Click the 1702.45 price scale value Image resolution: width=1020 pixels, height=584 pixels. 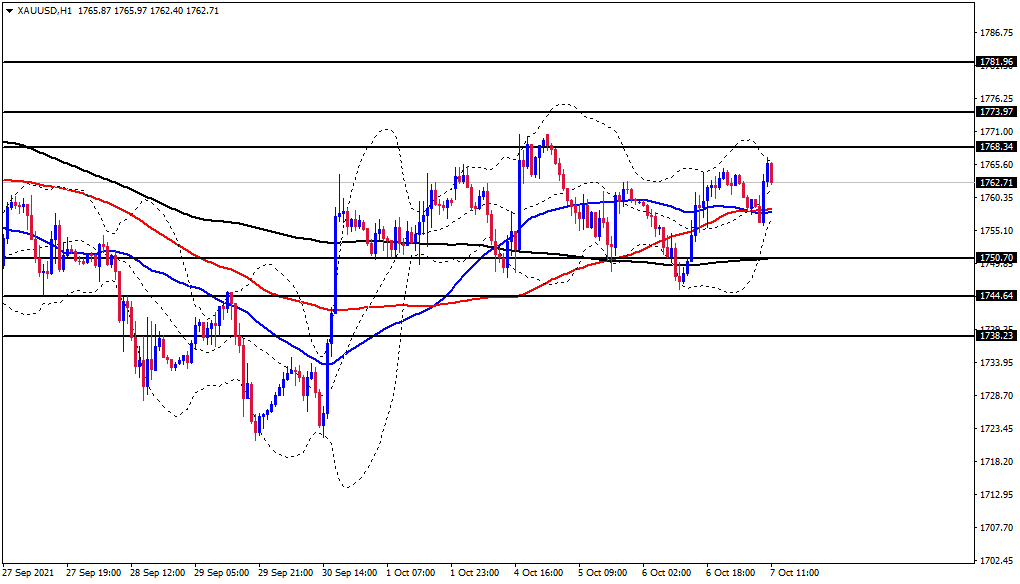997,561
